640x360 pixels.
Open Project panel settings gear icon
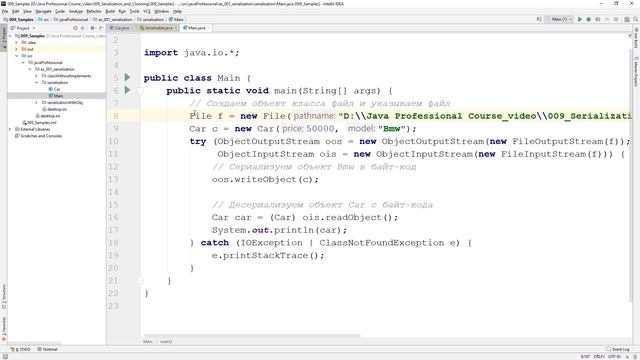pyautogui.click(x=92, y=28)
